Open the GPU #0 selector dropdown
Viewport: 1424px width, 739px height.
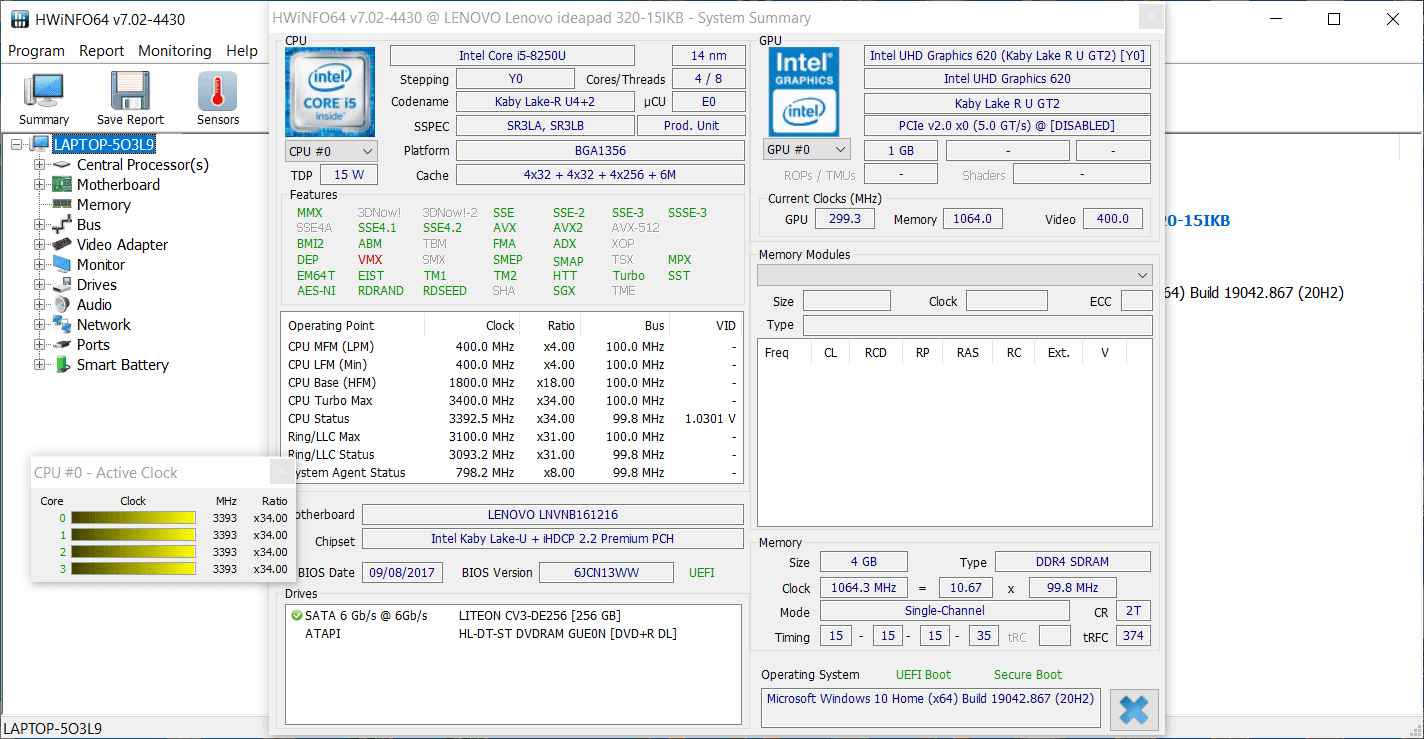(x=807, y=150)
